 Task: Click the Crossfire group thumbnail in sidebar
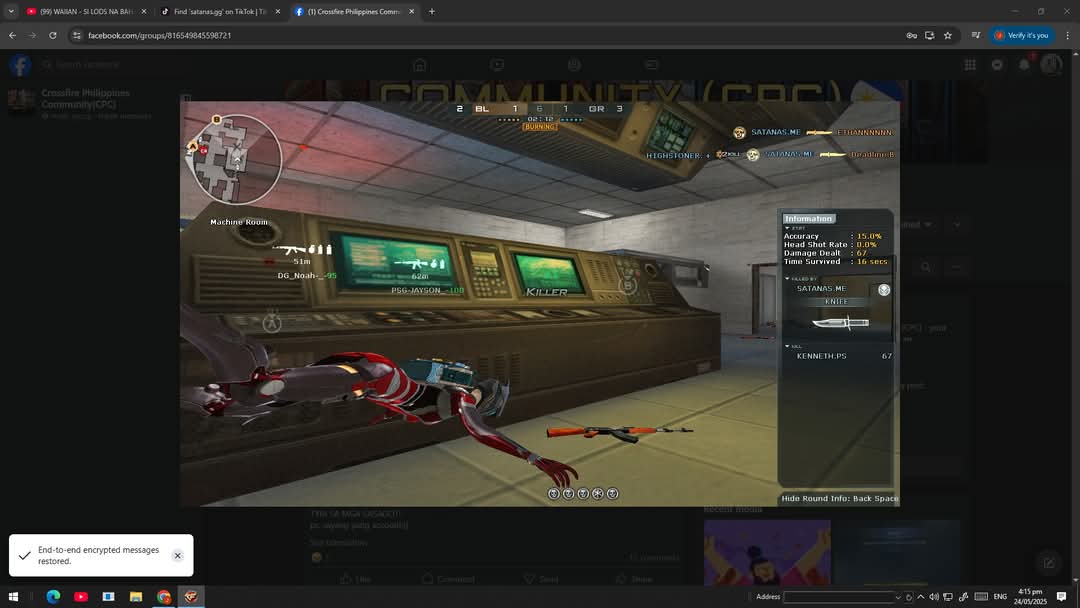[x=21, y=99]
